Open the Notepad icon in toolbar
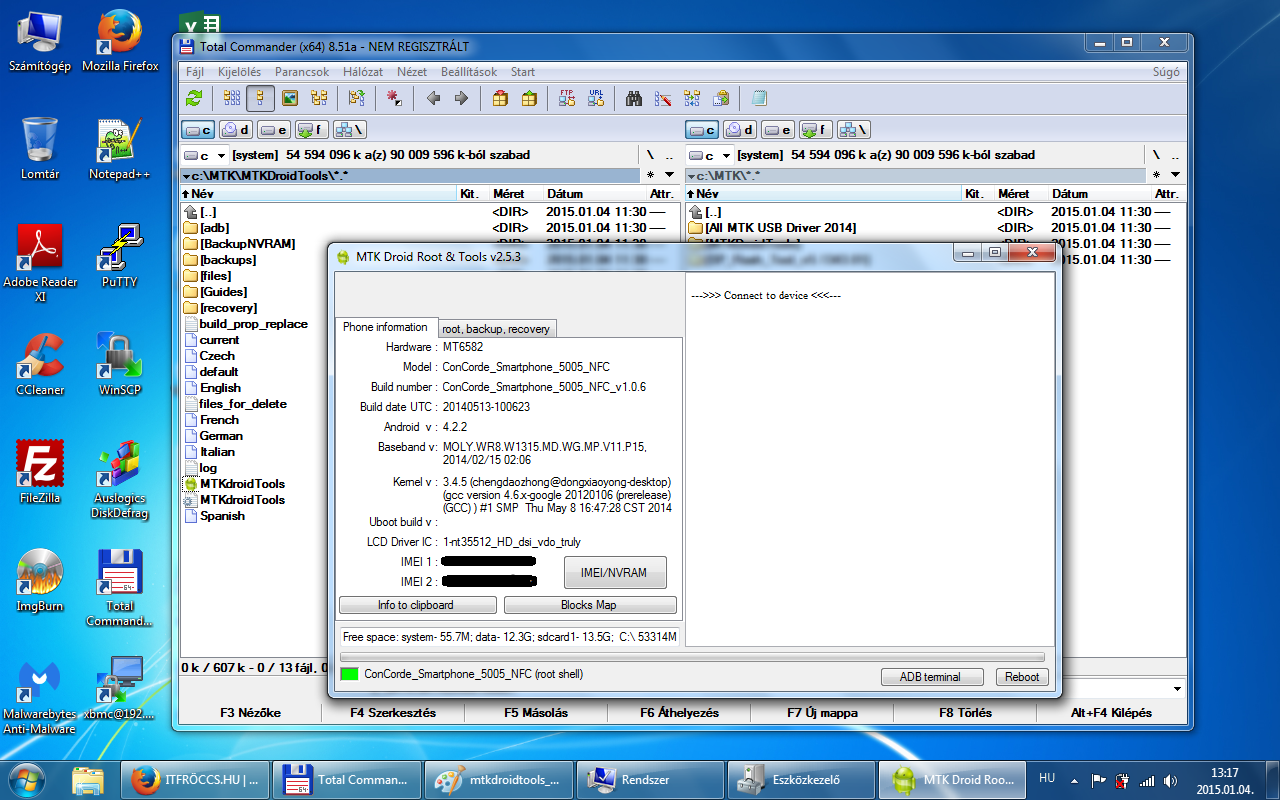 pyautogui.click(x=758, y=98)
